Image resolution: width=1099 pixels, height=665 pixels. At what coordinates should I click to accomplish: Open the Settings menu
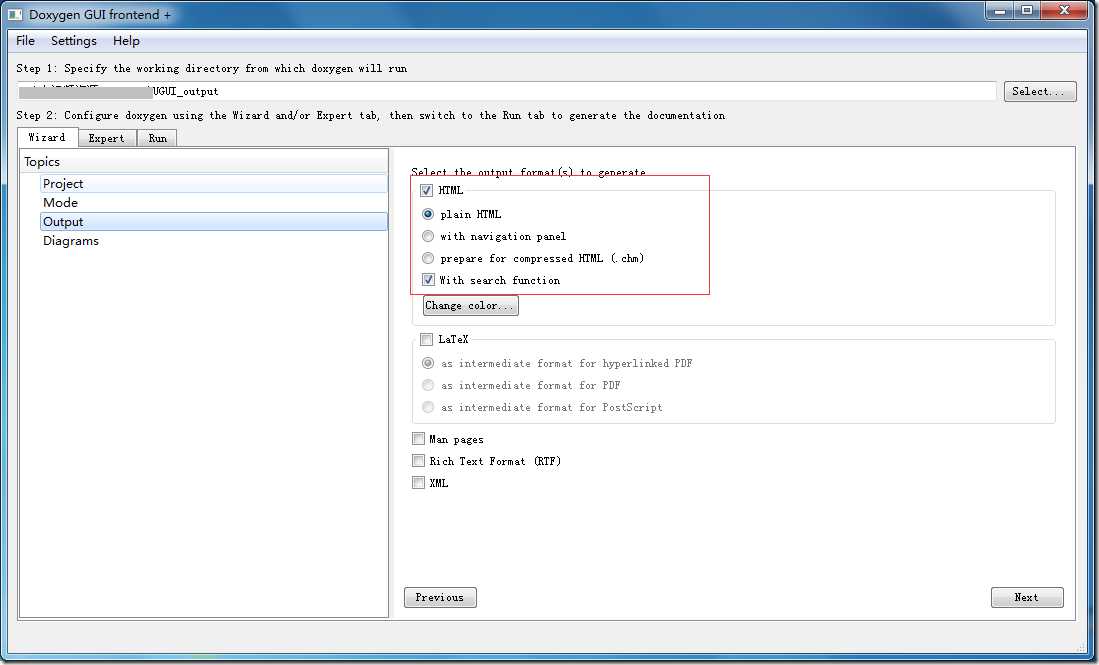(x=74, y=41)
